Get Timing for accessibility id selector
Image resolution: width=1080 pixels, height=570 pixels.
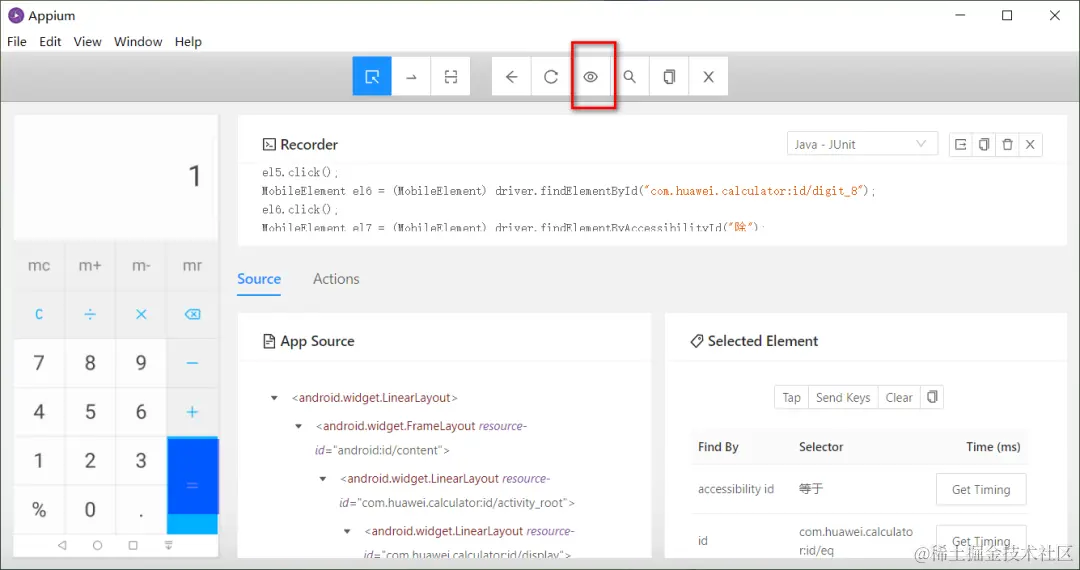click(x=981, y=489)
